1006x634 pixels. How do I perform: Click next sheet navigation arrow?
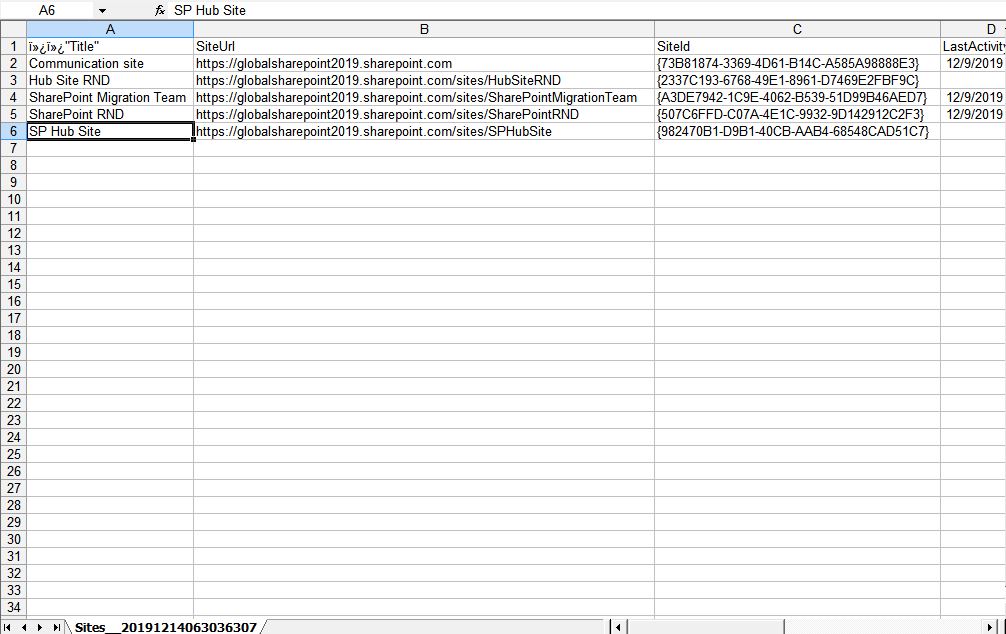point(40,627)
